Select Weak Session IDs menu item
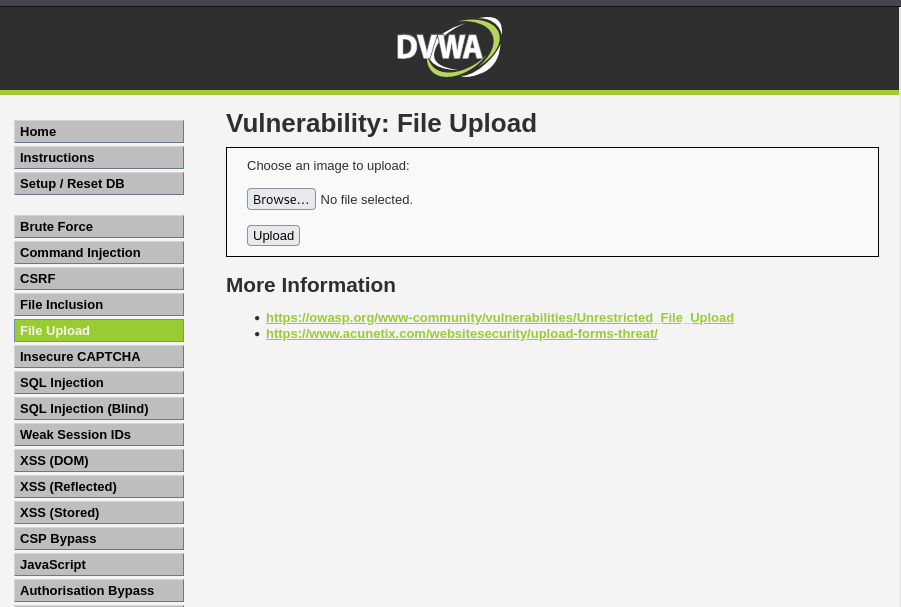 98,435
